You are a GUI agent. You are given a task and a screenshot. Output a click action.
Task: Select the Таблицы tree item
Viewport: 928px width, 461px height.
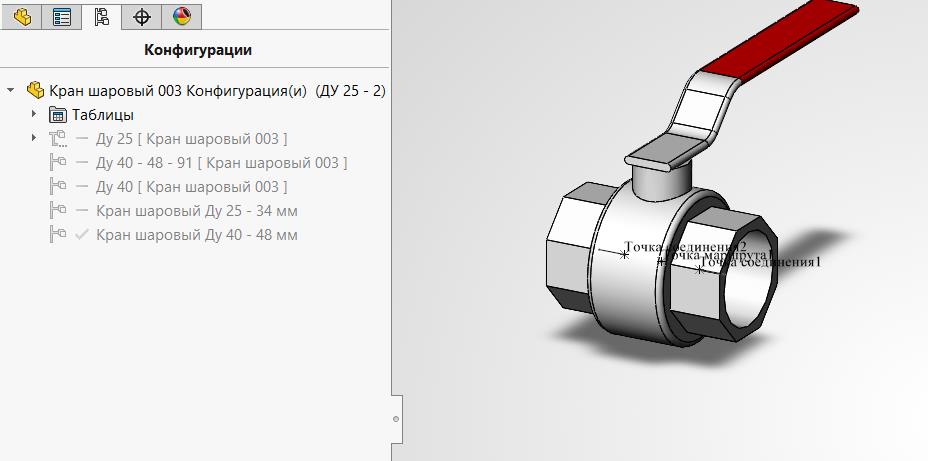click(103, 115)
